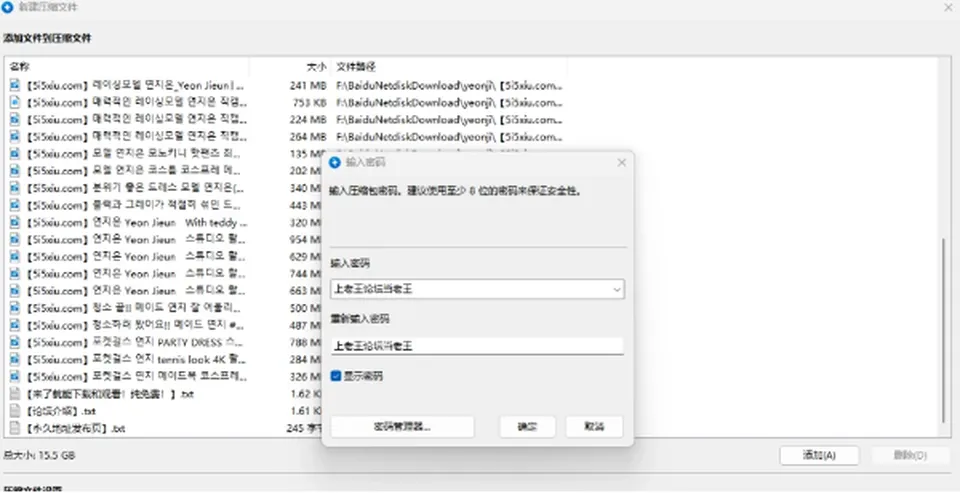The height and width of the screenshot is (493, 960).
Task: Click the file icon of the 500 MB video
Action: coord(15,307)
